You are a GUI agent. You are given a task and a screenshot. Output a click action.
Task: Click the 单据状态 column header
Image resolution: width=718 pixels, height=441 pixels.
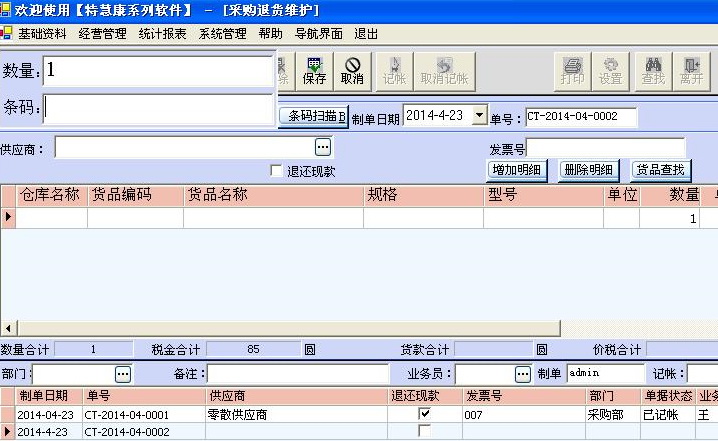tap(668, 396)
